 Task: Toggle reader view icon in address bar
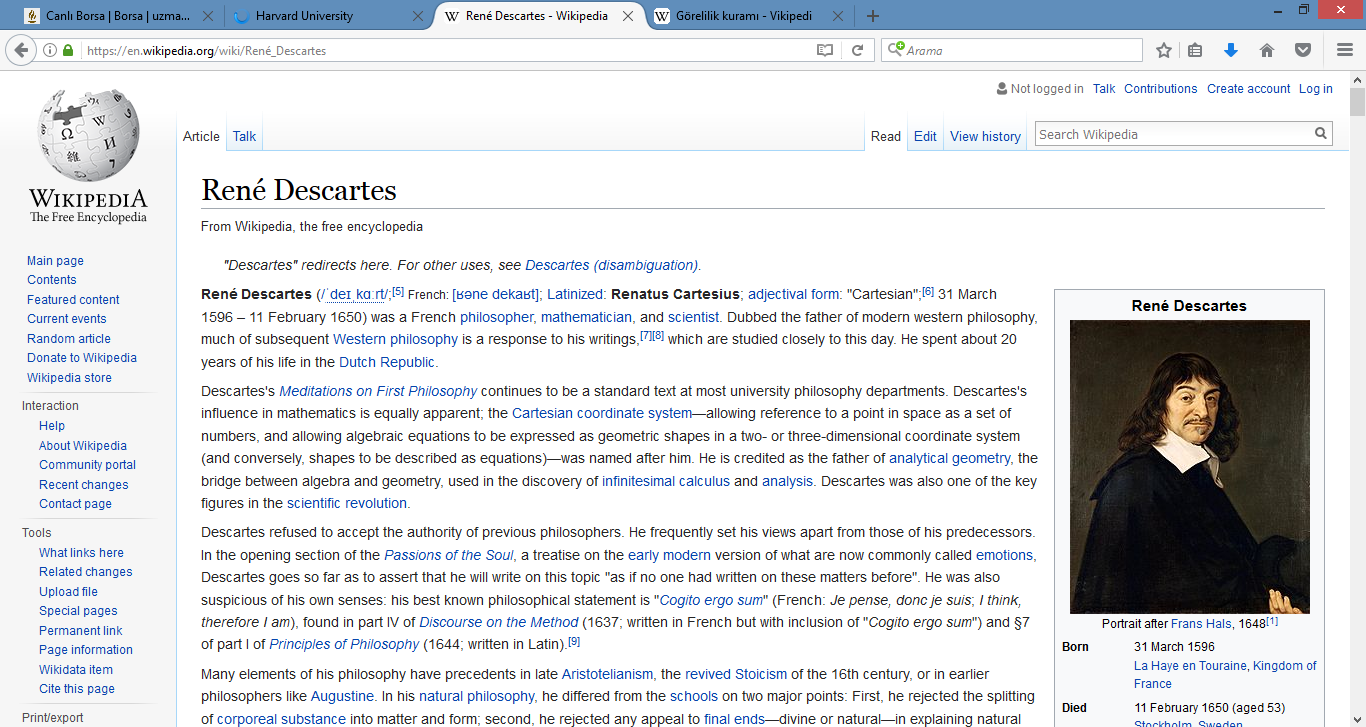tap(824, 50)
